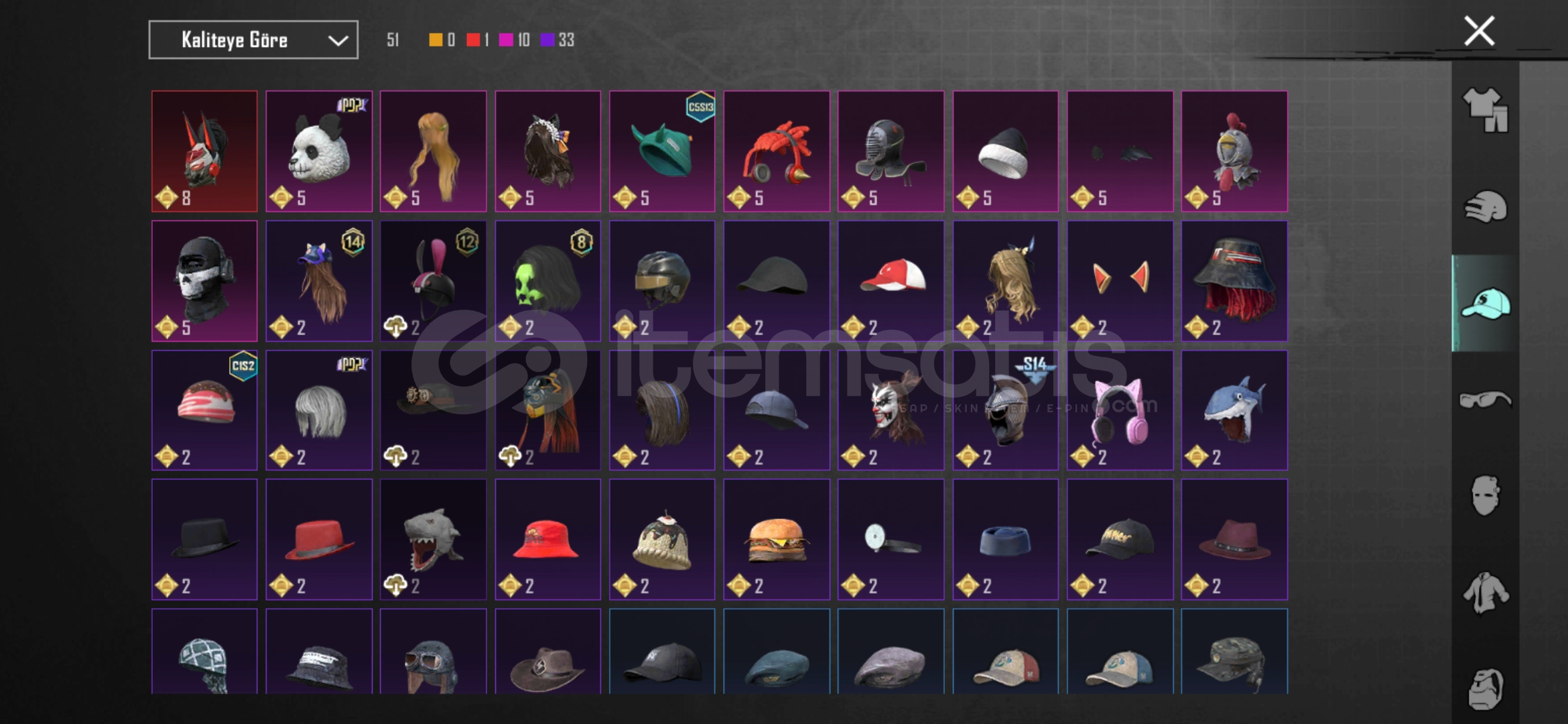The height and width of the screenshot is (724, 1568).
Task: Select the pink cat-ear headphones
Action: [x=1120, y=410]
